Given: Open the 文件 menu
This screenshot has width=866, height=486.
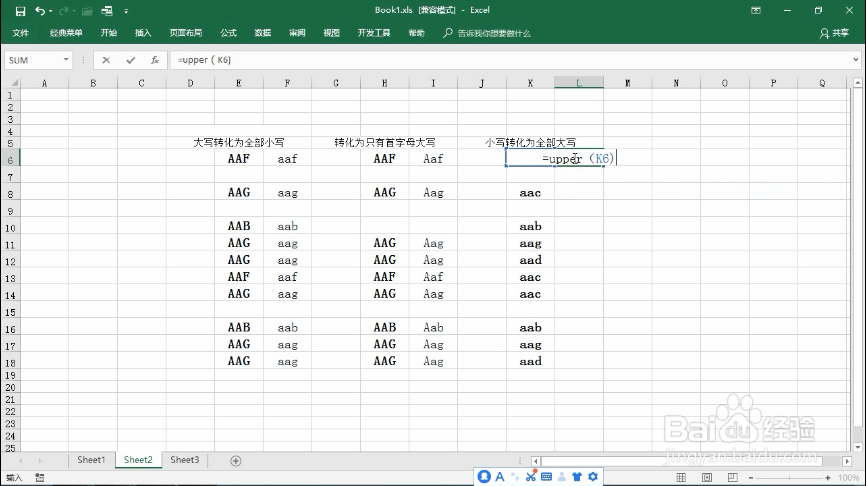Looking at the screenshot, I should (20, 33).
